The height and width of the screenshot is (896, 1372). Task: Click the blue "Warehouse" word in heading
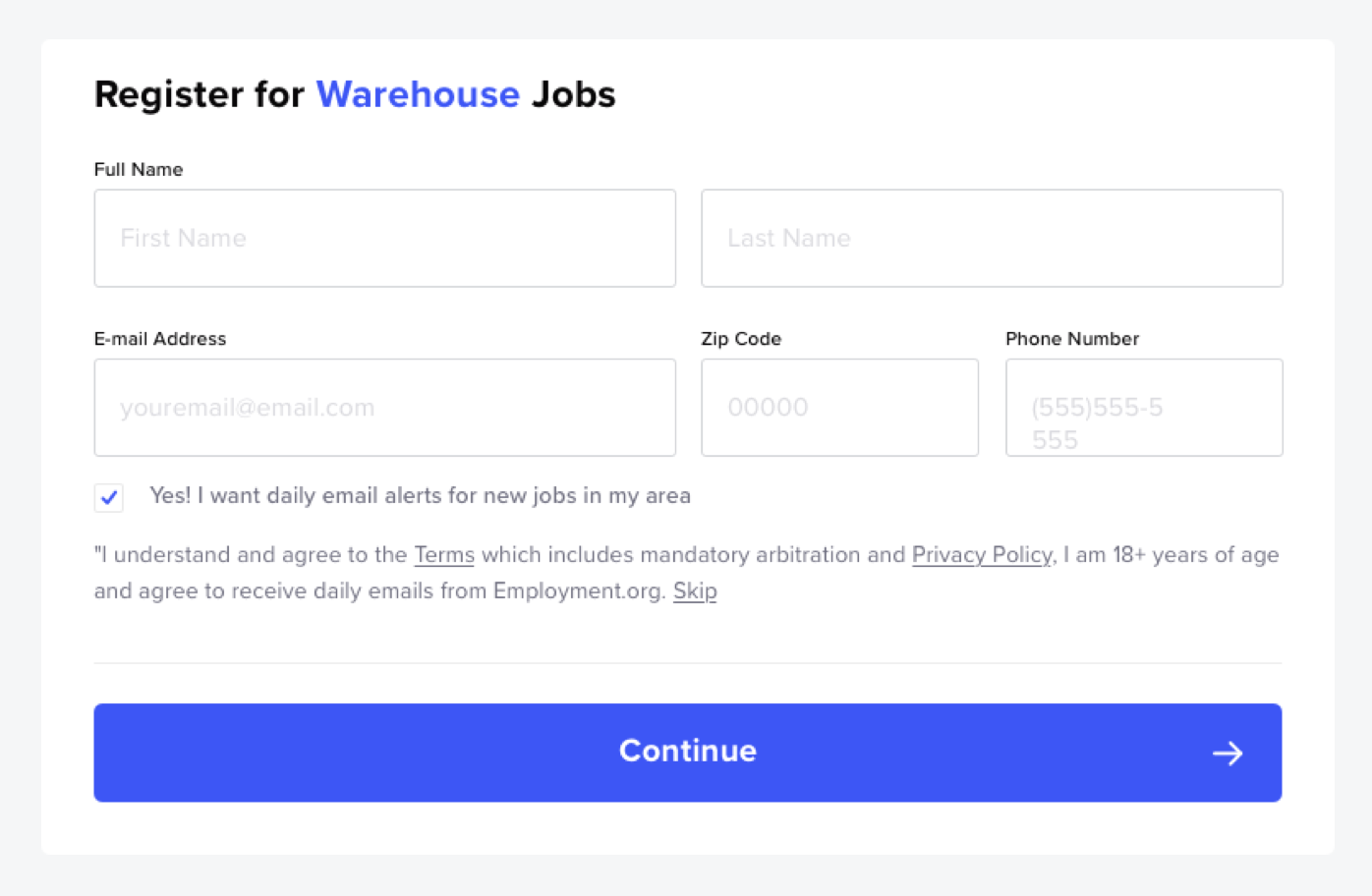(x=418, y=95)
